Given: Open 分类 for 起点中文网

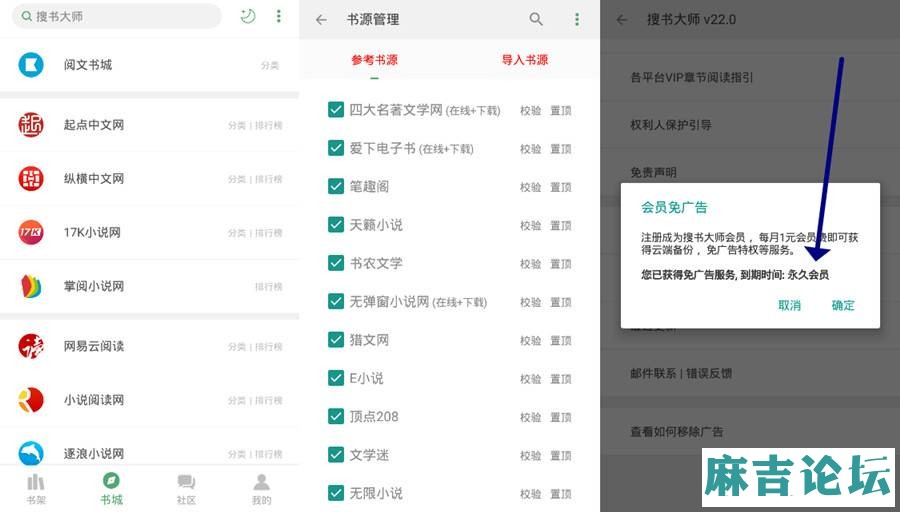Looking at the screenshot, I should 236,125.
